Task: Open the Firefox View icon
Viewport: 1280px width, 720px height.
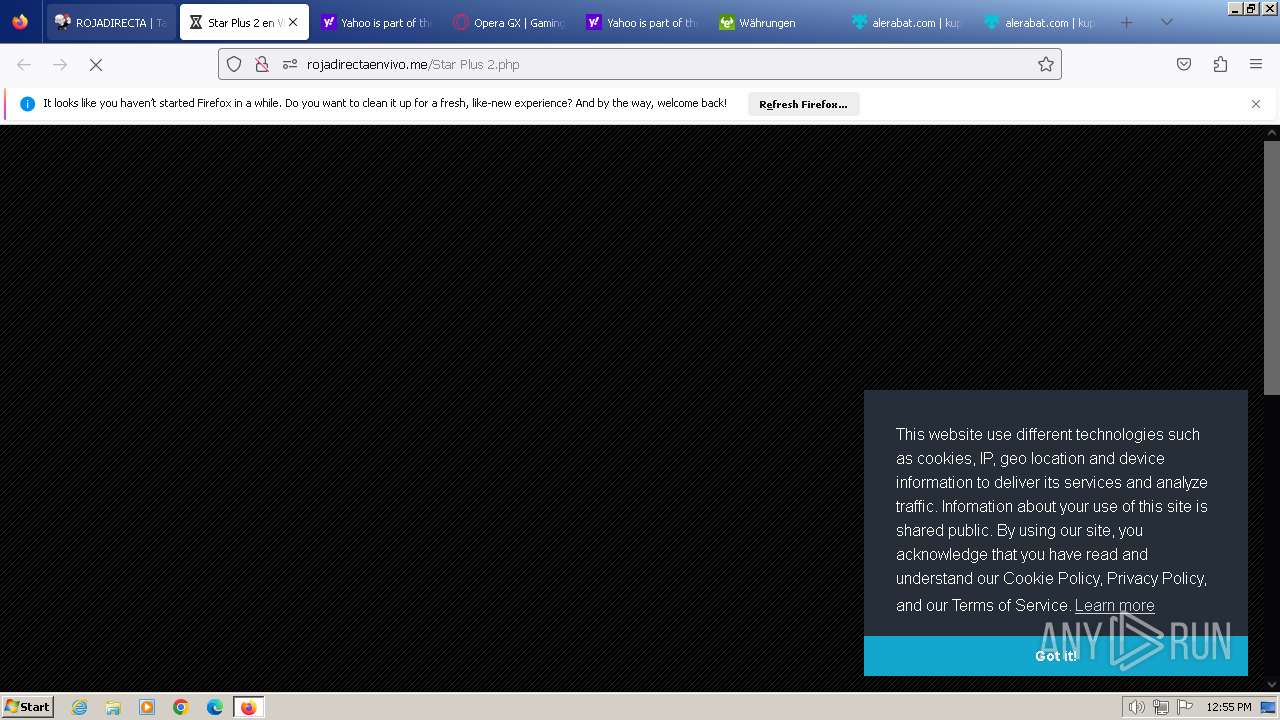Action: (20, 22)
